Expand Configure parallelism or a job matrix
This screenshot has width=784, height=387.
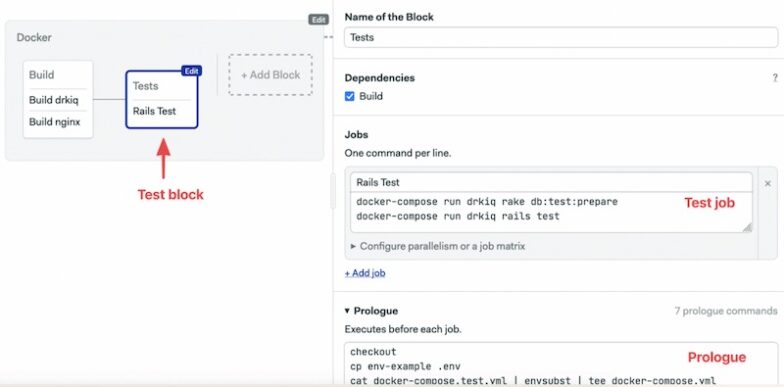[x=438, y=246]
